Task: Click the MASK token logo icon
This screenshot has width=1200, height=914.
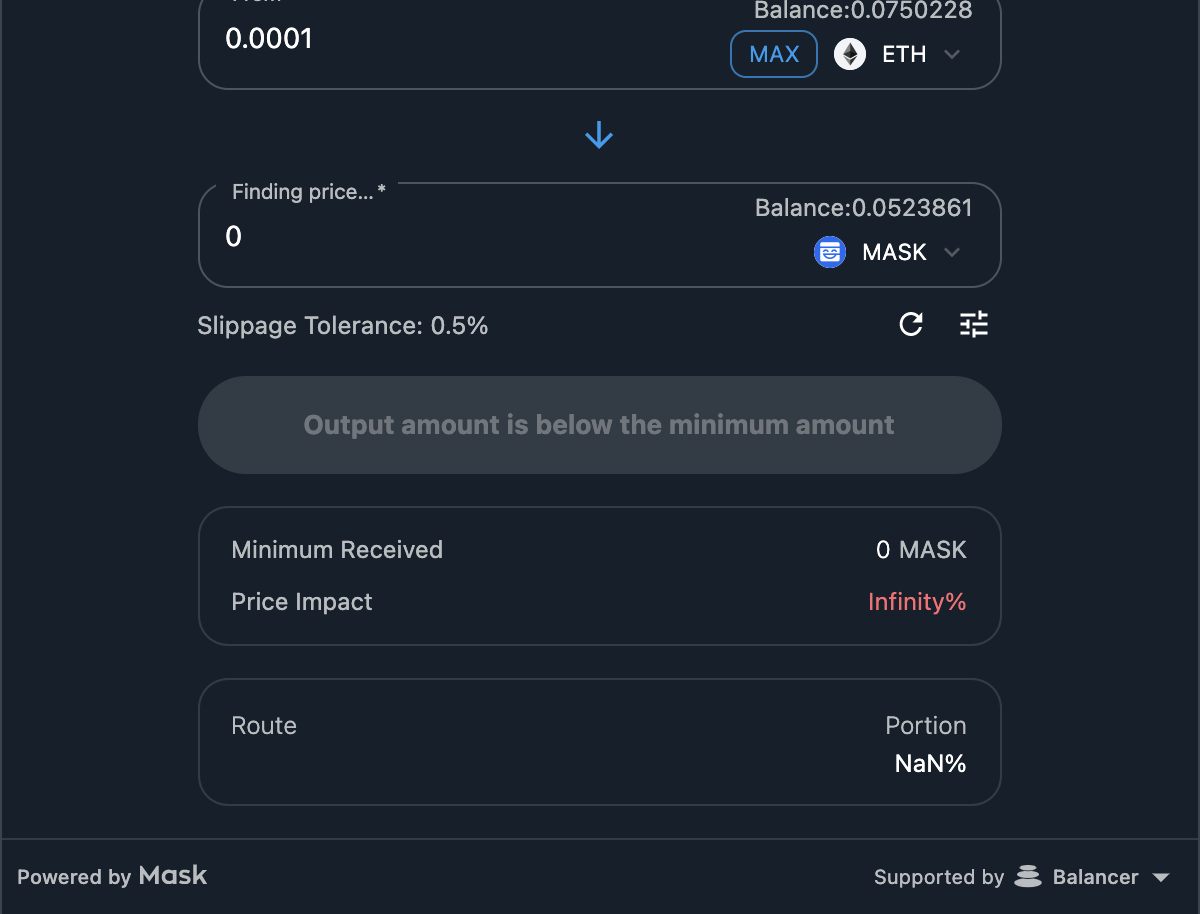Action: (x=830, y=252)
